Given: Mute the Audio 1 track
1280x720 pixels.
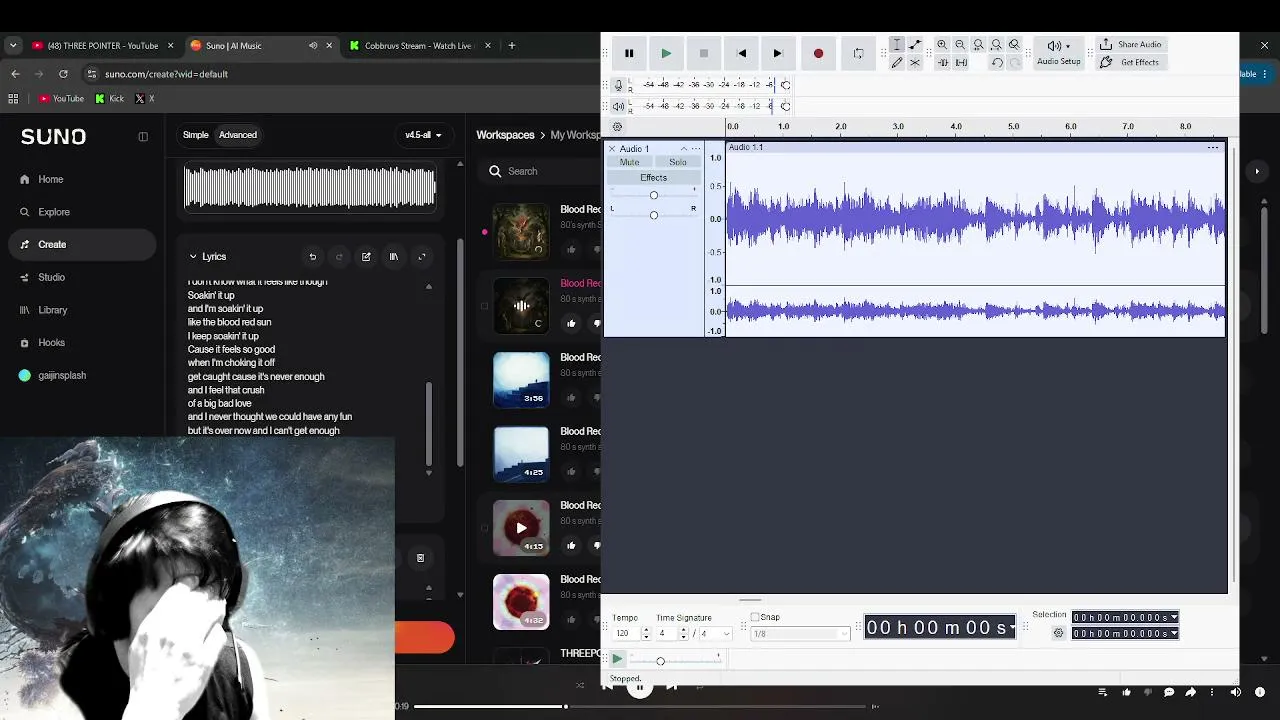Looking at the screenshot, I should pos(629,162).
